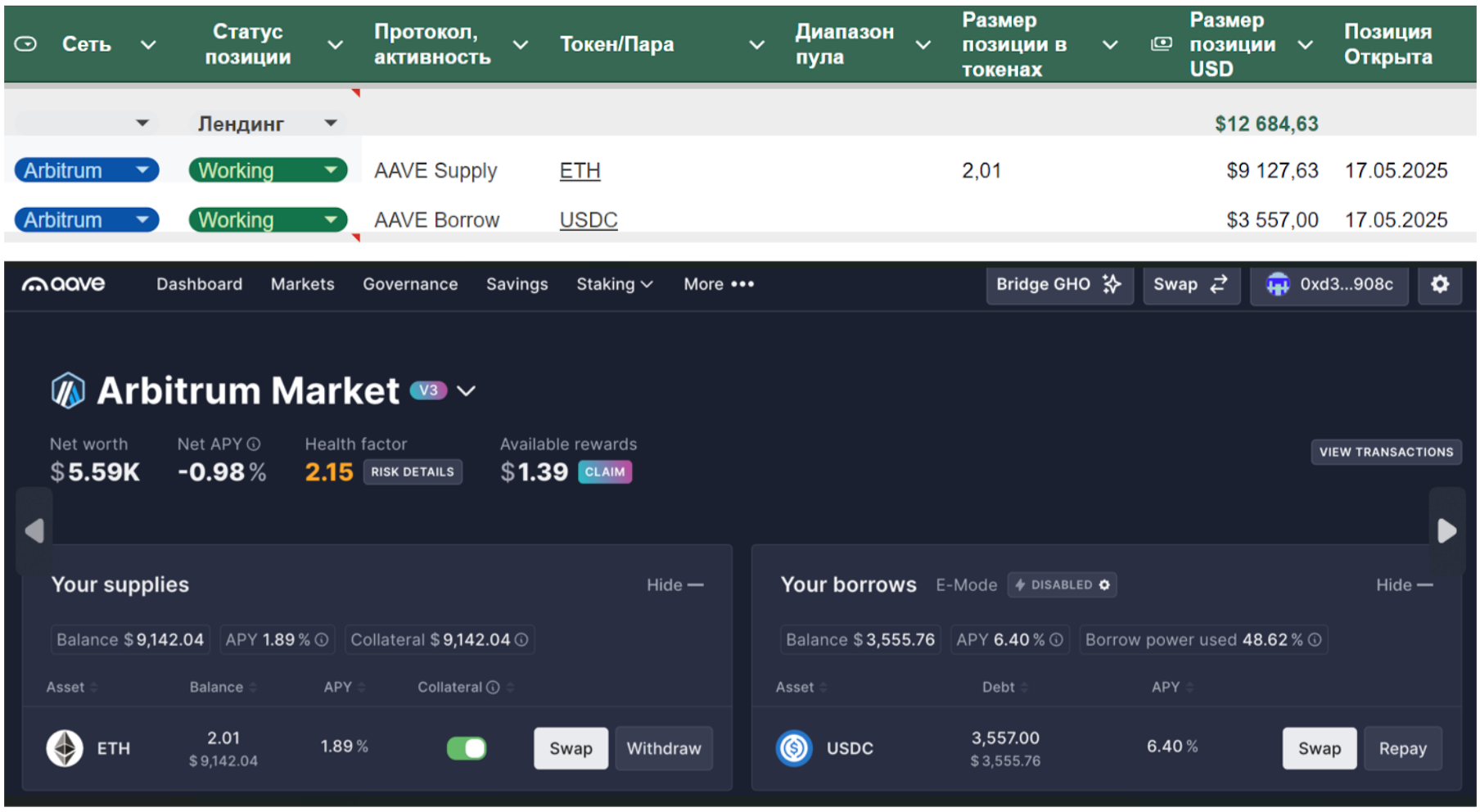
Task: Click Repay button for USDC debt
Action: [x=1401, y=748]
